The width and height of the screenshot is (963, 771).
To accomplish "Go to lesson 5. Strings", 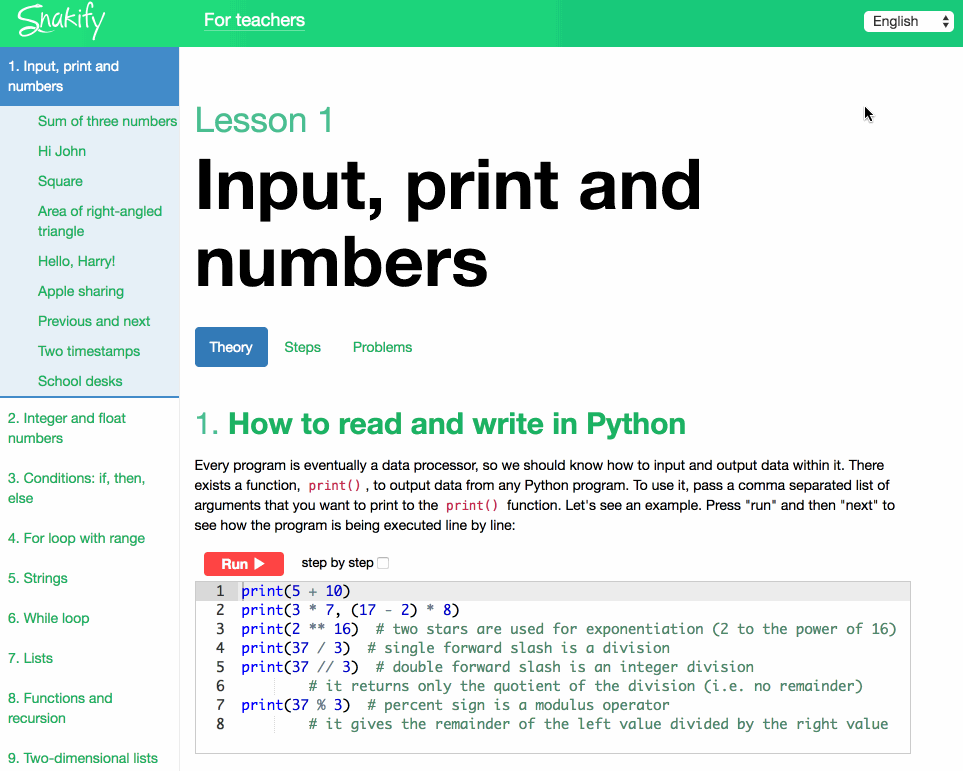I will (38, 578).
